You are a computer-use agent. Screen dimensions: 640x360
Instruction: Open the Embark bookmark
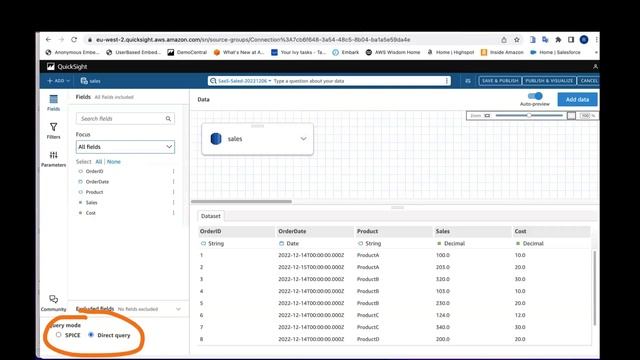[346, 52]
